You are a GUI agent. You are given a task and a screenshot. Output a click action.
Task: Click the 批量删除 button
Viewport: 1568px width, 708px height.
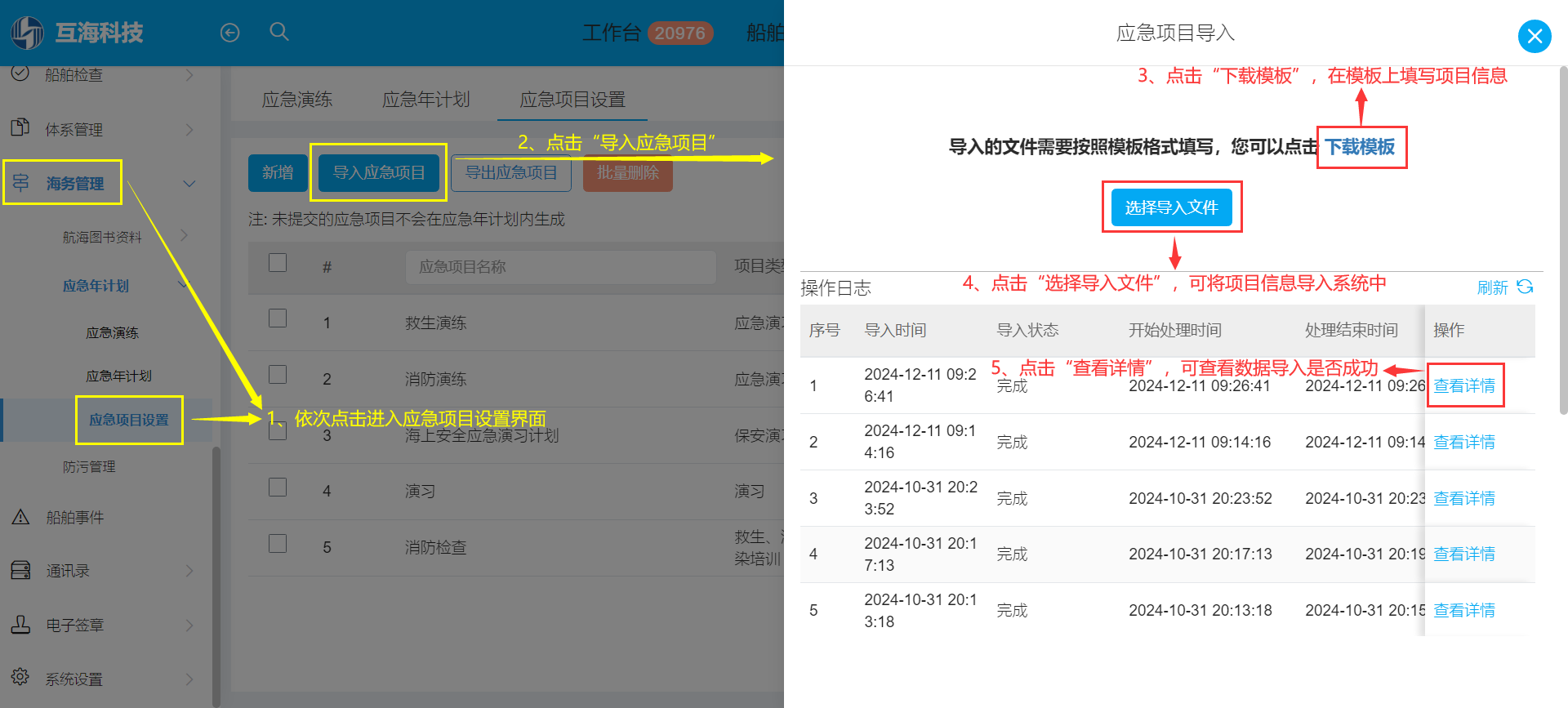pyautogui.click(x=628, y=172)
